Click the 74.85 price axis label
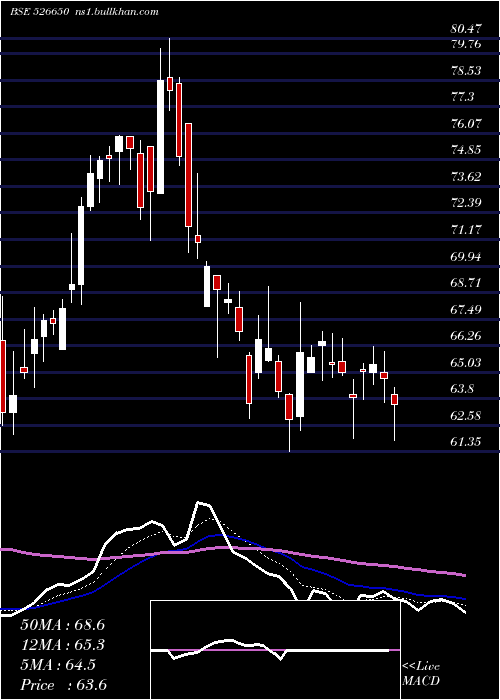 click(x=467, y=150)
